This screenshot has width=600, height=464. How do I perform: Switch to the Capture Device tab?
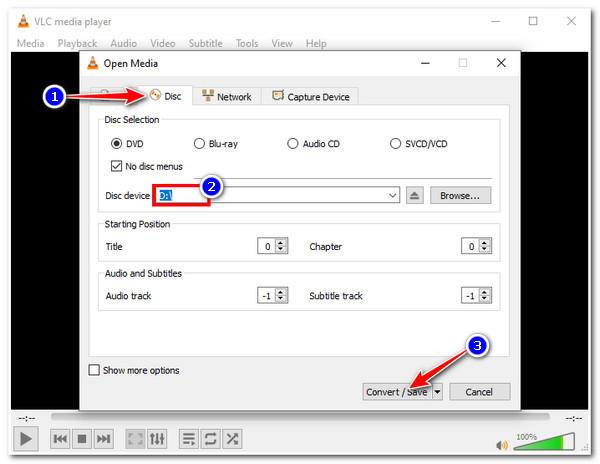click(310, 96)
